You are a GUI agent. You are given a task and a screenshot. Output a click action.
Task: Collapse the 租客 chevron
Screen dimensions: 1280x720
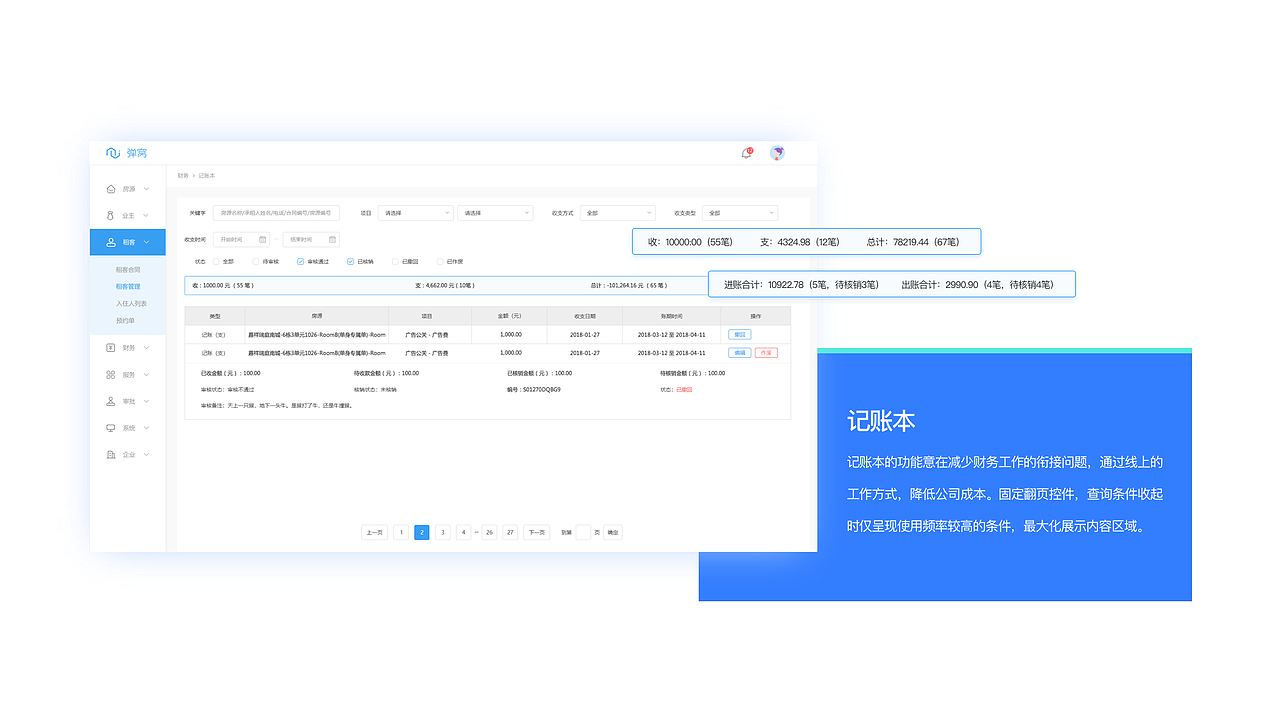point(146,242)
